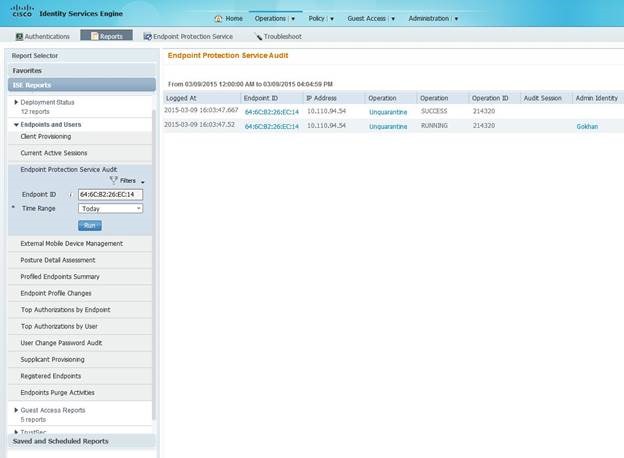This screenshot has width=624, height=458.
Task: Click the report selector scrollbar
Action: [x=154, y=263]
